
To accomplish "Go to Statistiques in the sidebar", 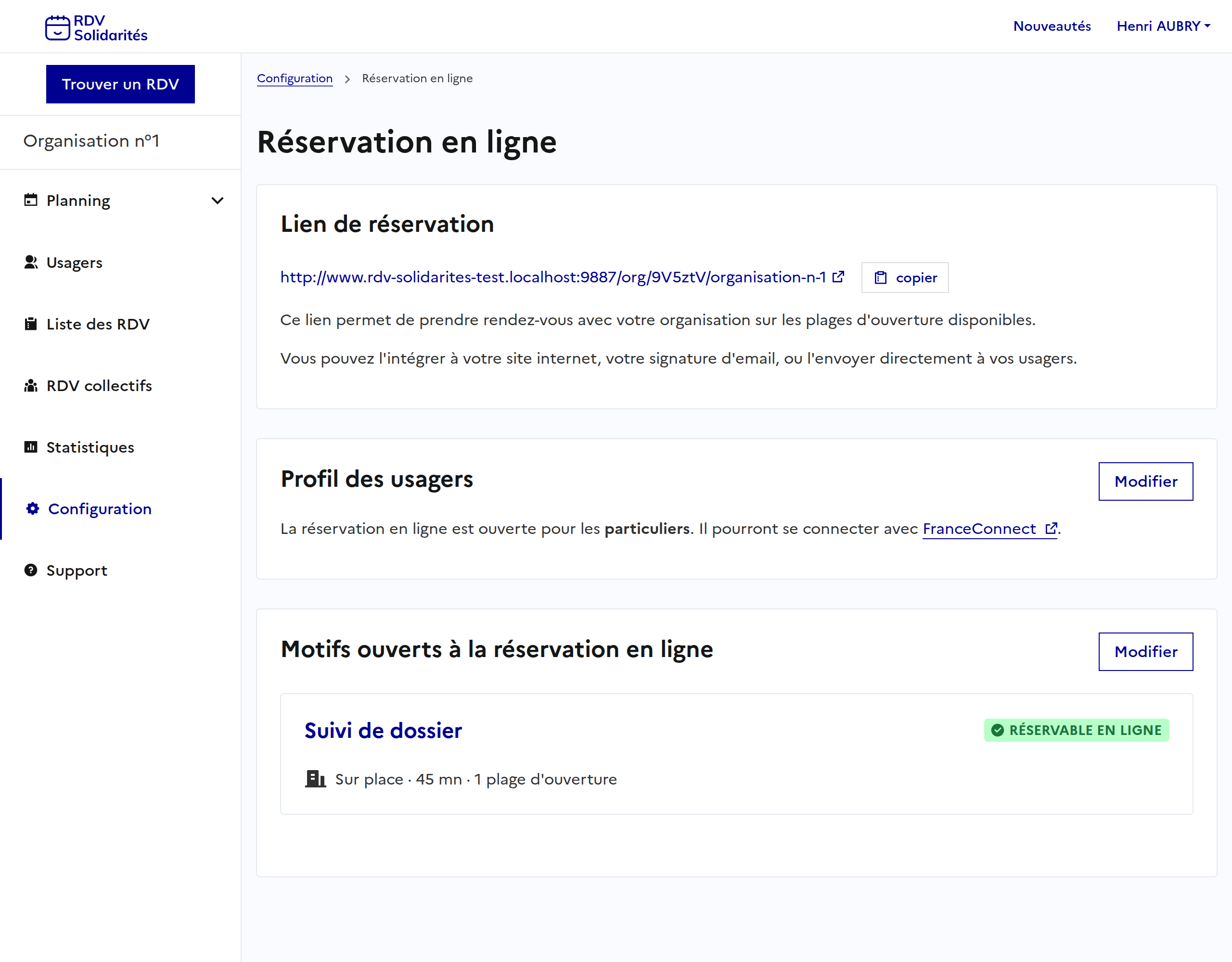I will point(90,447).
